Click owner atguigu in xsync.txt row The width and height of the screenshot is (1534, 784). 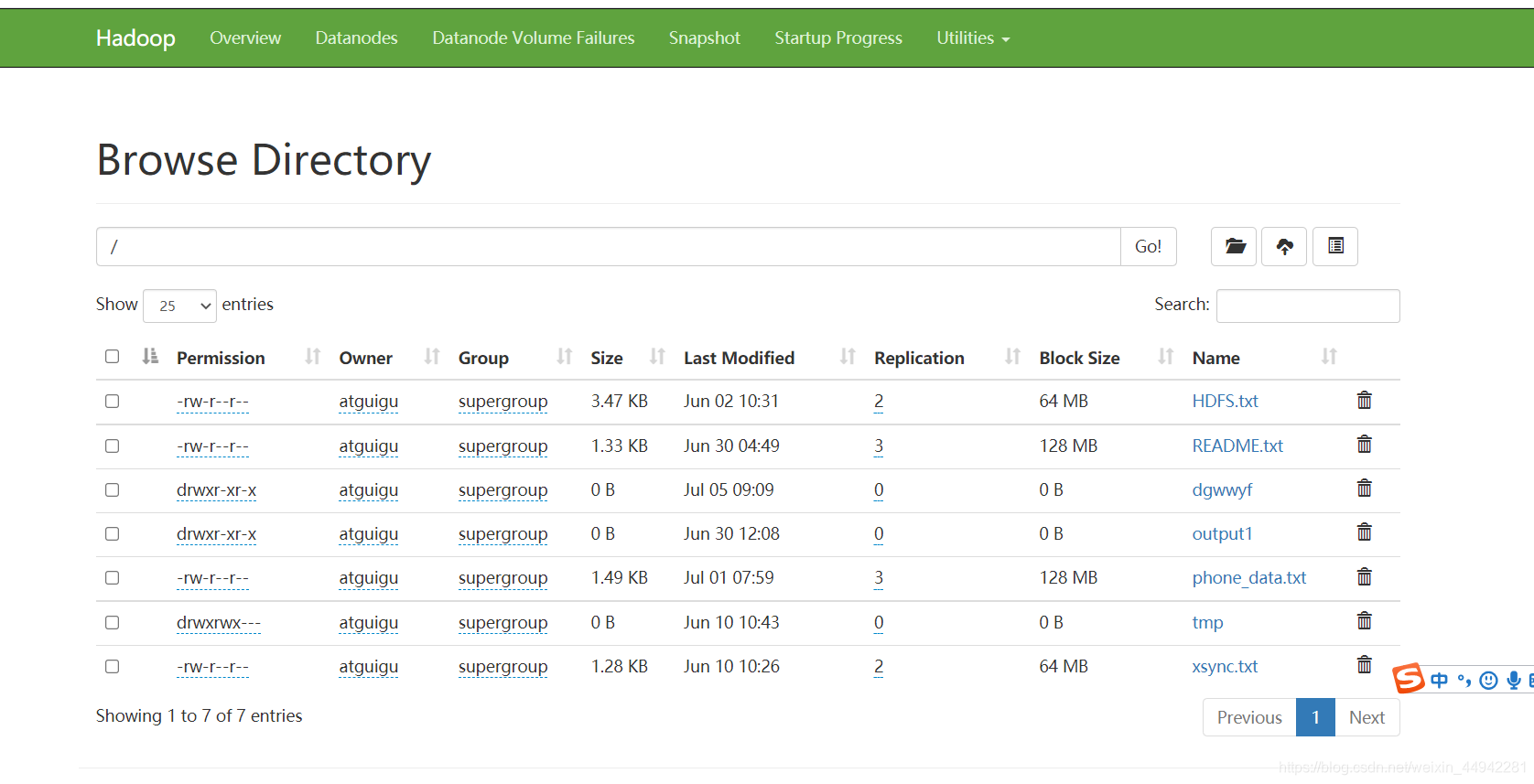point(368,667)
